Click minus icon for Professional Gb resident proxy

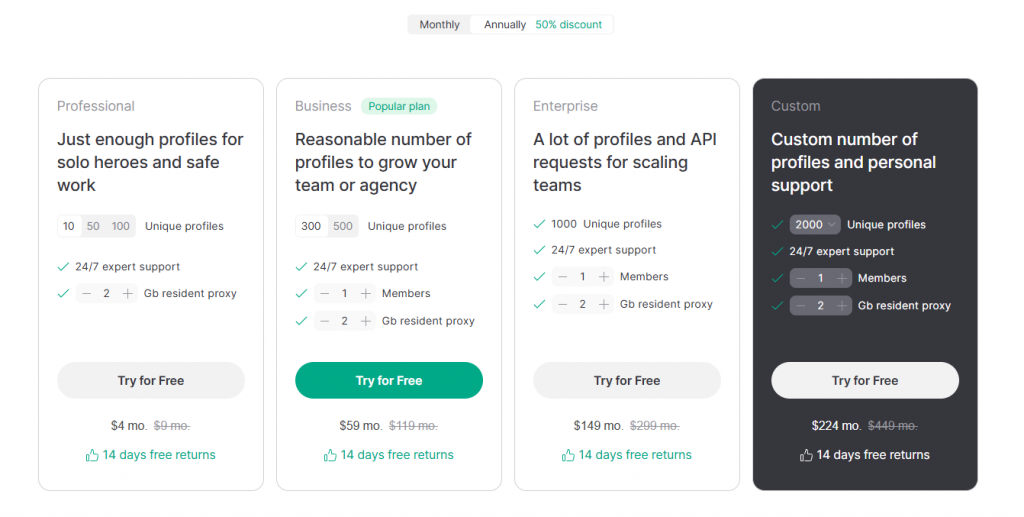(86, 294)
